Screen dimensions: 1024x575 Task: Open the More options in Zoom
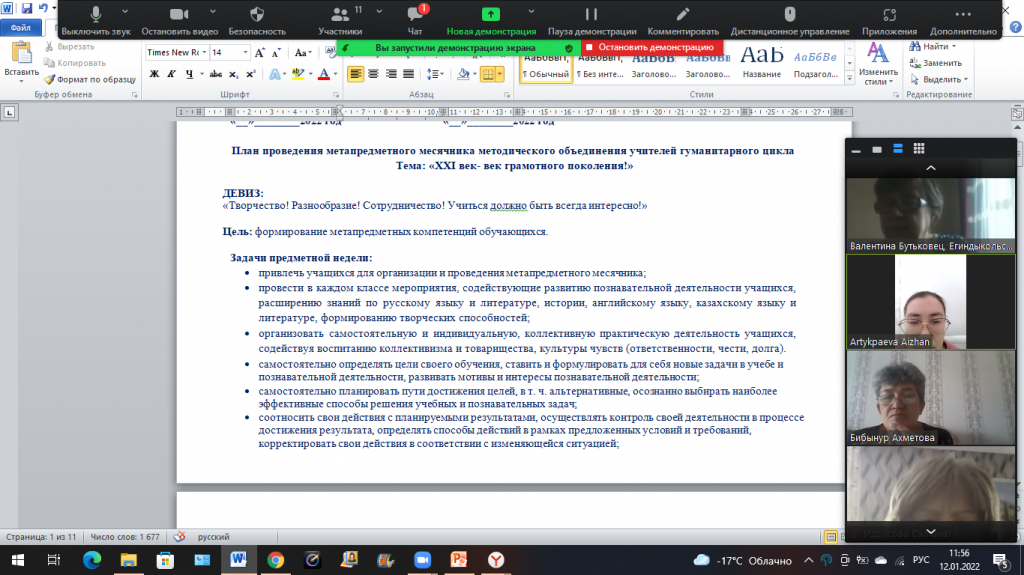[963, 20]
